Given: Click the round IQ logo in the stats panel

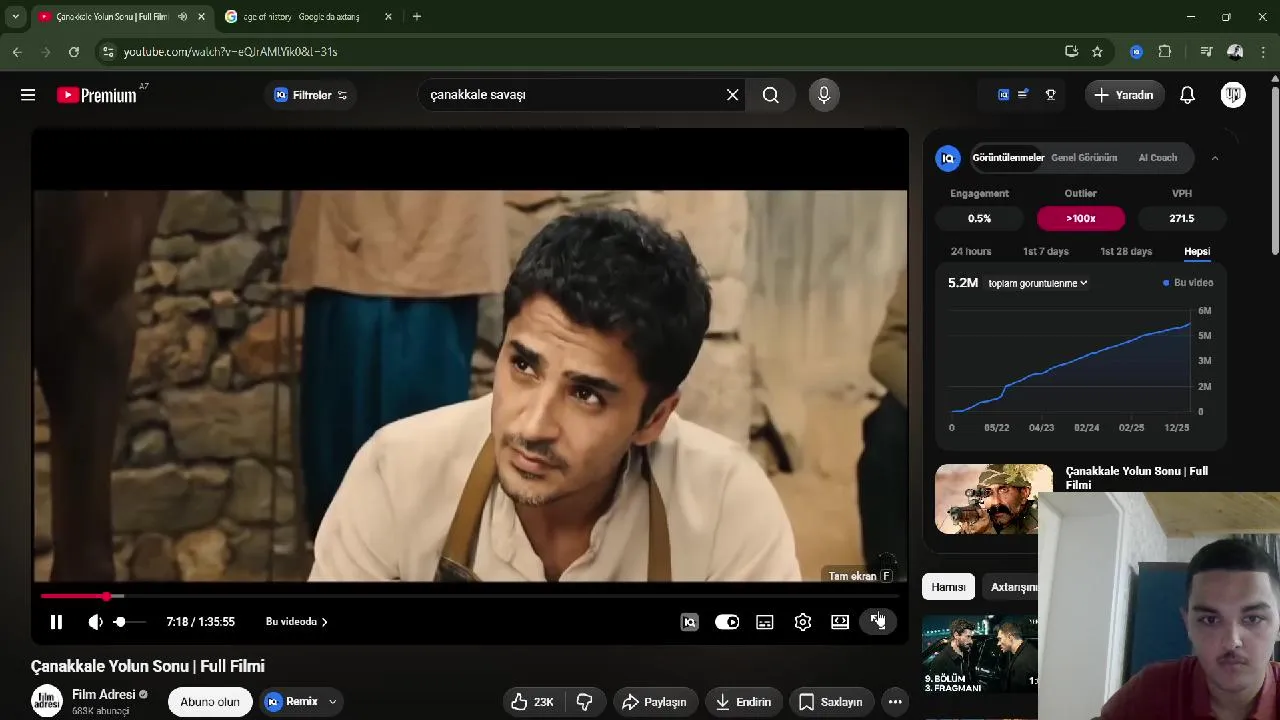Looking at the screenshot, I should (948, 158).
